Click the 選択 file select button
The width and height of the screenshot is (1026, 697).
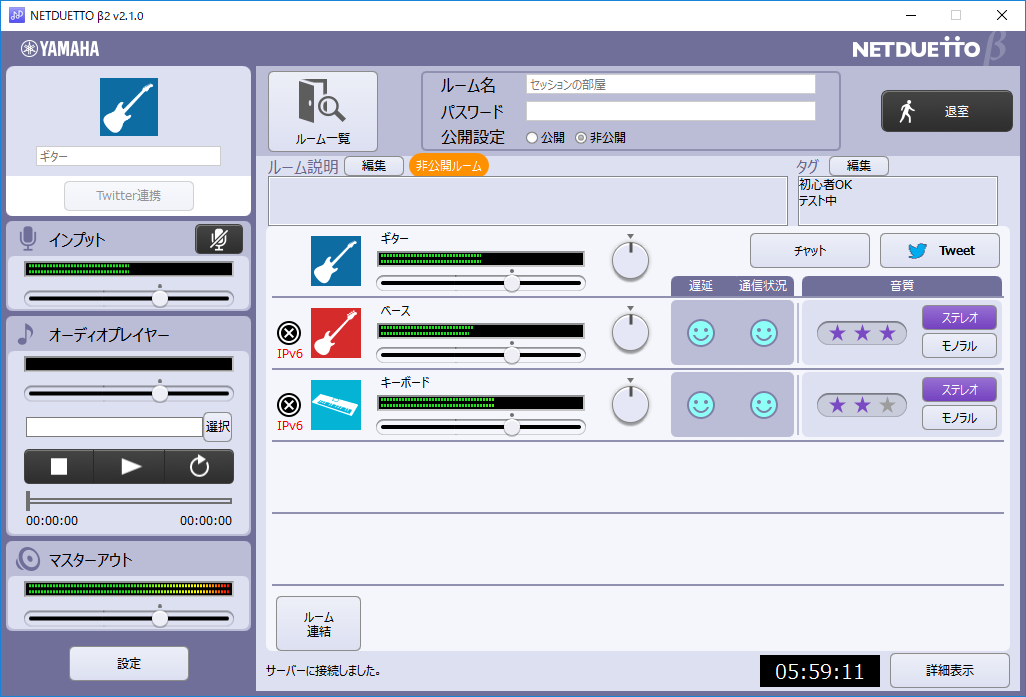coord(217,427)
